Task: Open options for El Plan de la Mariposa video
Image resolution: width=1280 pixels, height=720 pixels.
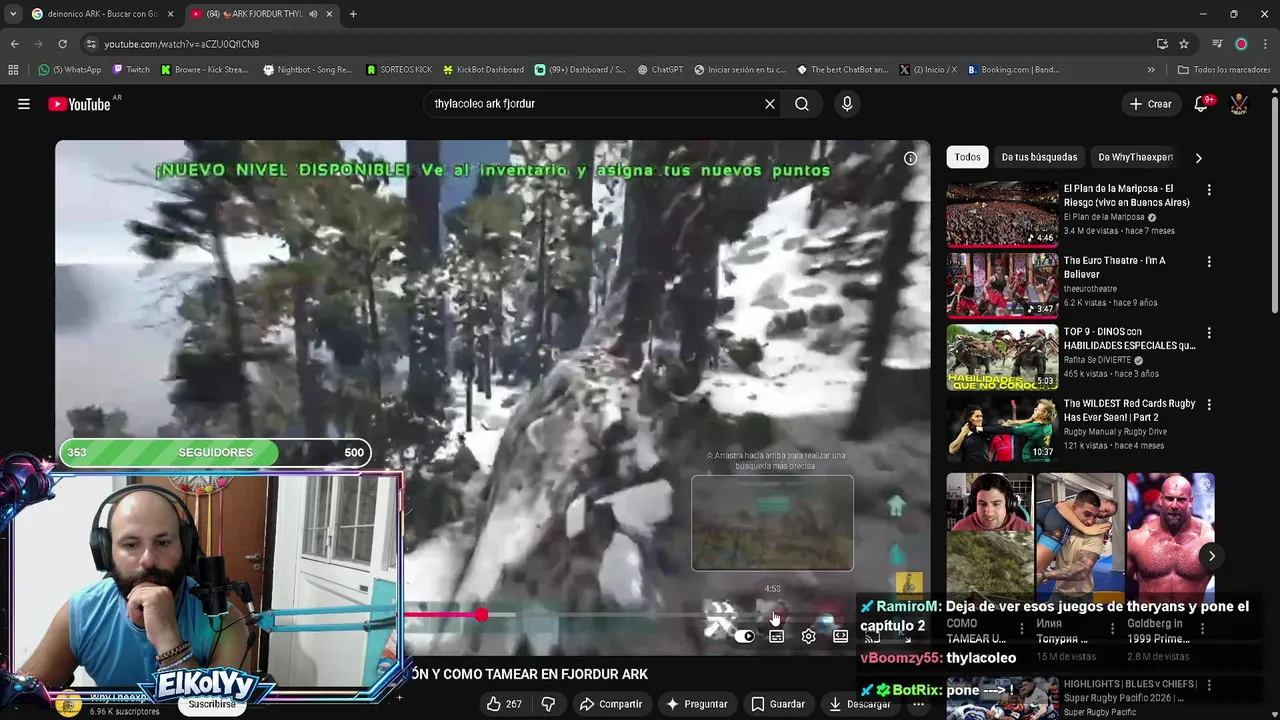Action: [x=1209, y=190]
